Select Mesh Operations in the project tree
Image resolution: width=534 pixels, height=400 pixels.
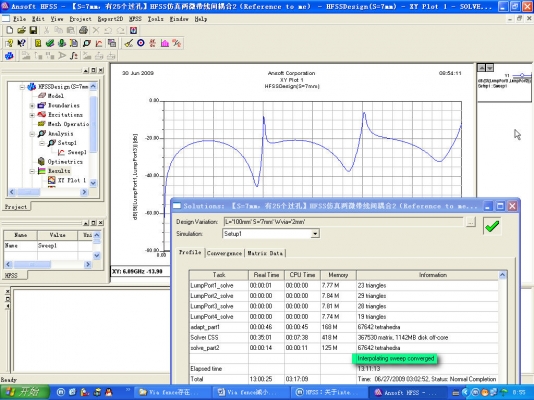68,124
